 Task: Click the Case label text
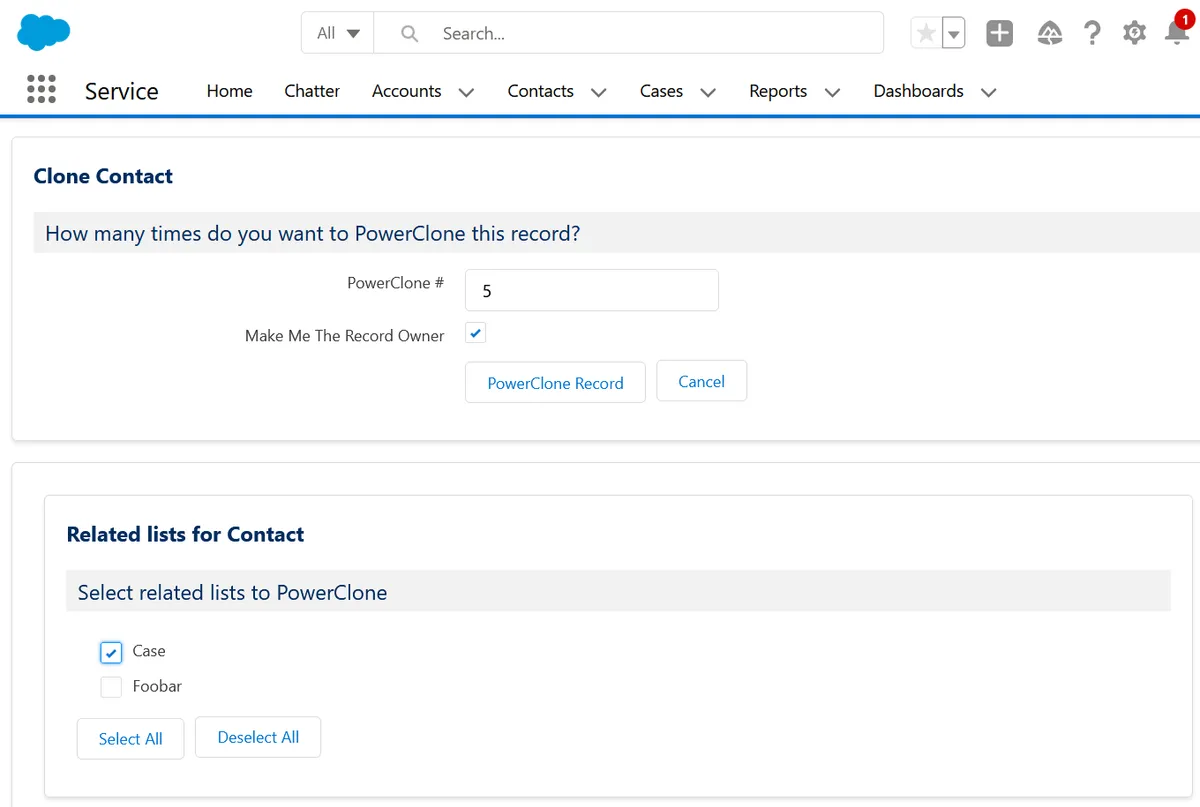point(149,651)
